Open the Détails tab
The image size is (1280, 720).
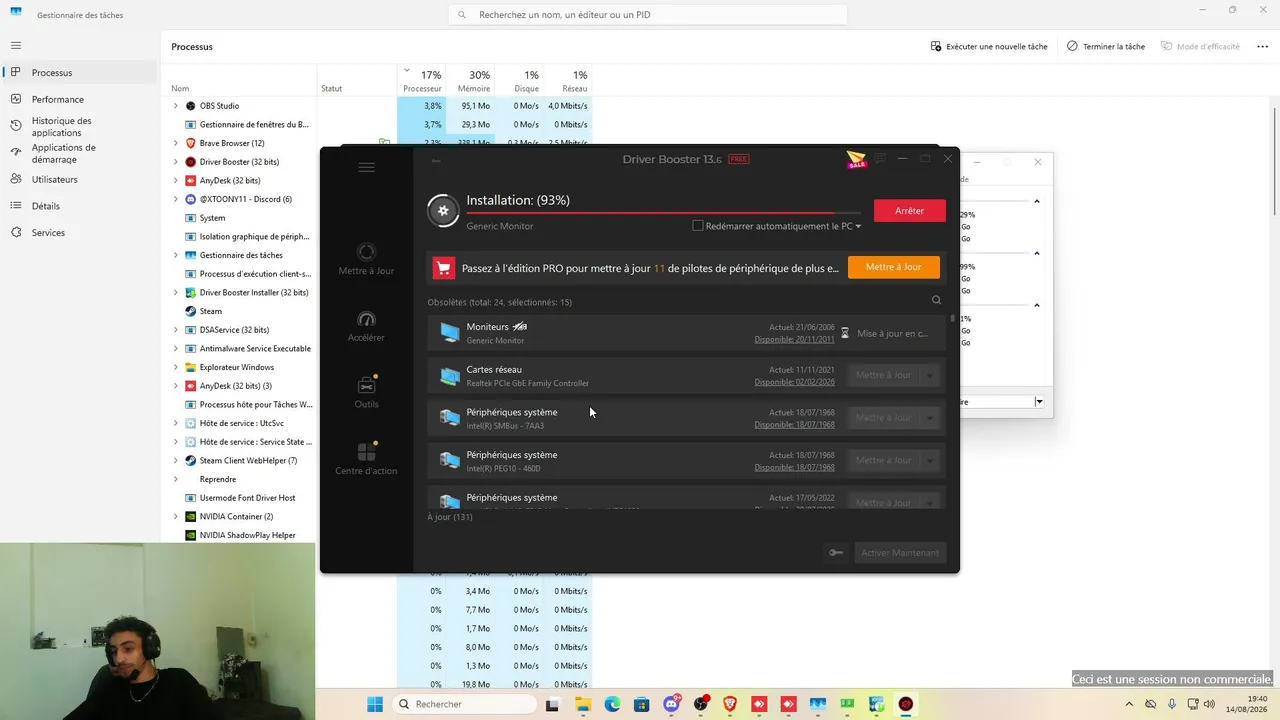pos(80,206)
